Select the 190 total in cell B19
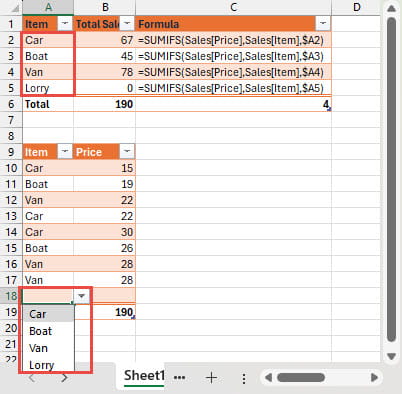This screenshot has height=394, width=402. click(105, 312)
